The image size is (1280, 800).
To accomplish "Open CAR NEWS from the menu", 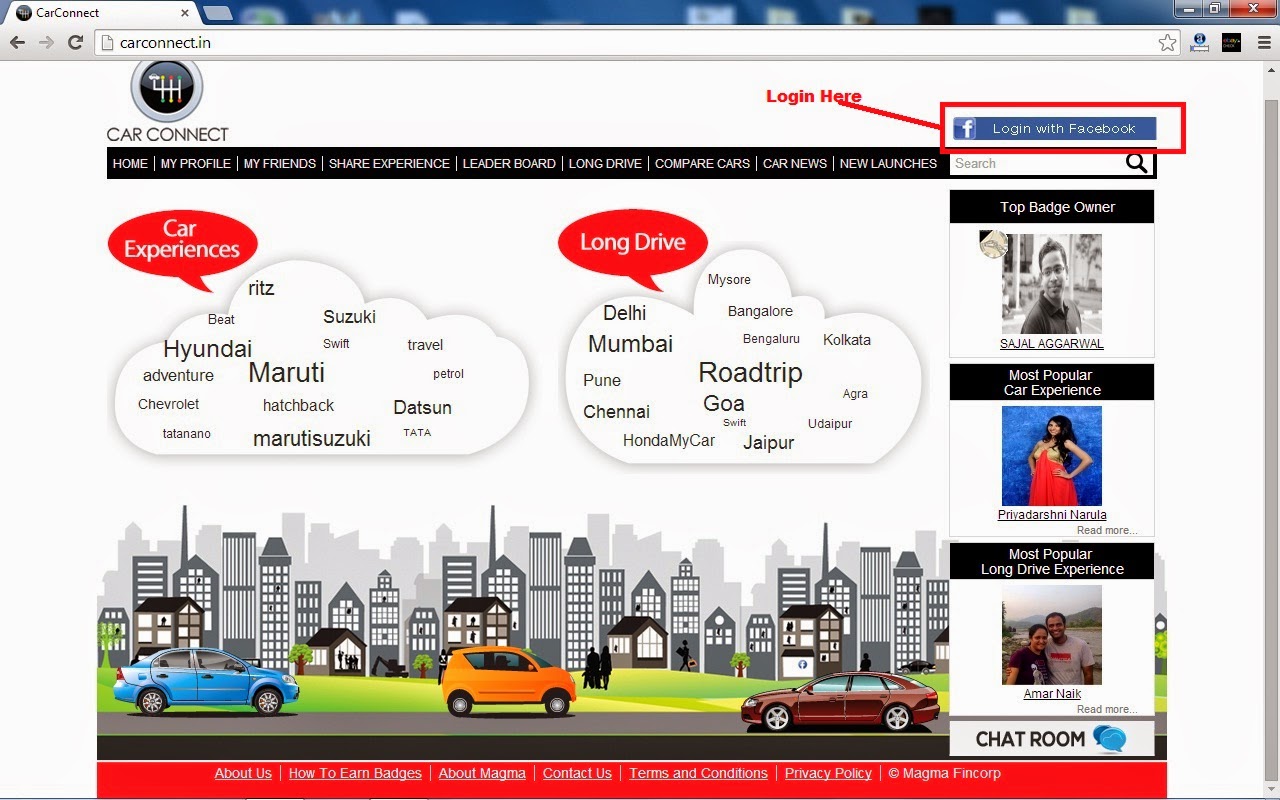I will (x=795, y=164).
